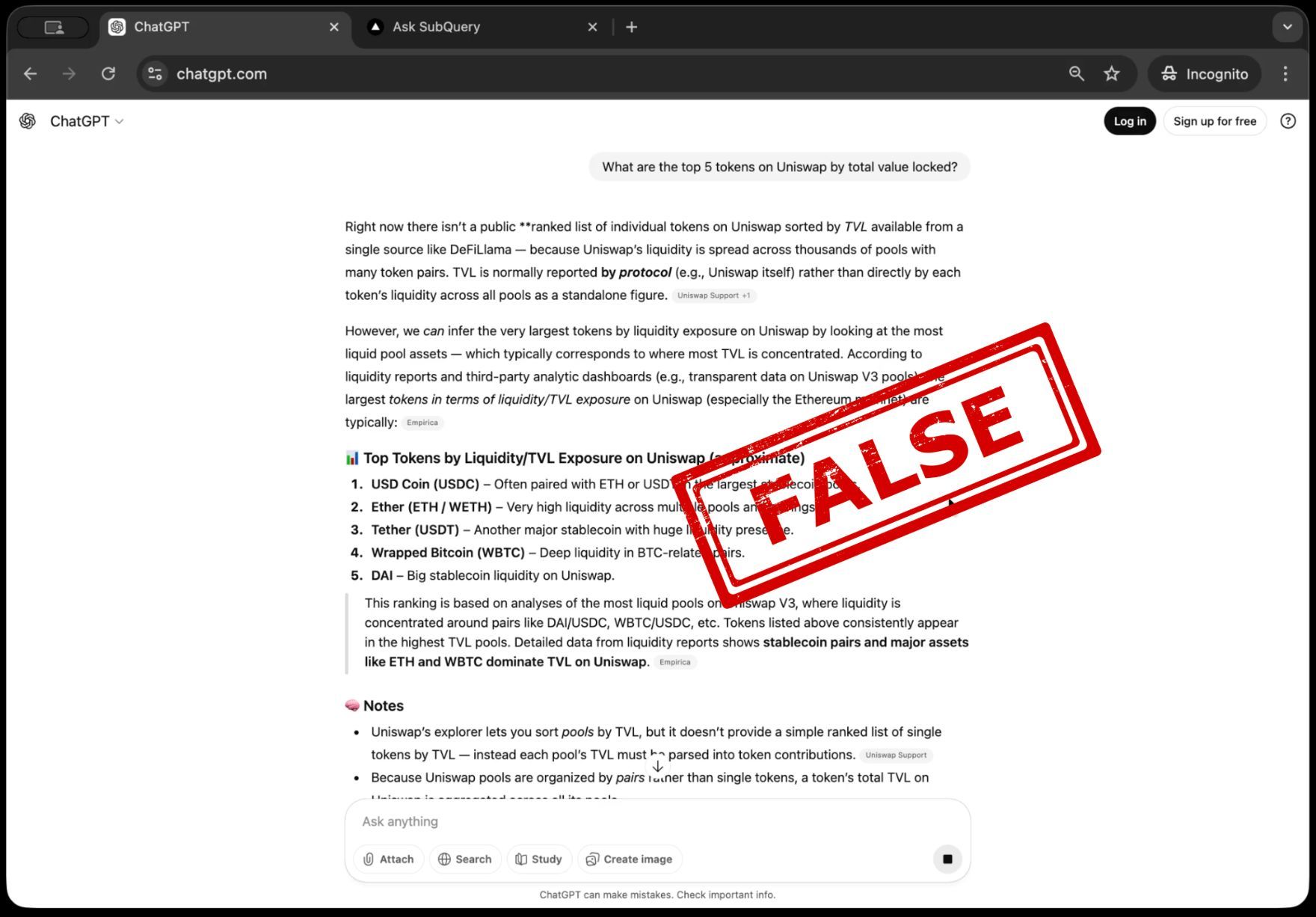Click the browser back arrow
Viewport: 1316px width, 917px height.
click(30, 73)
